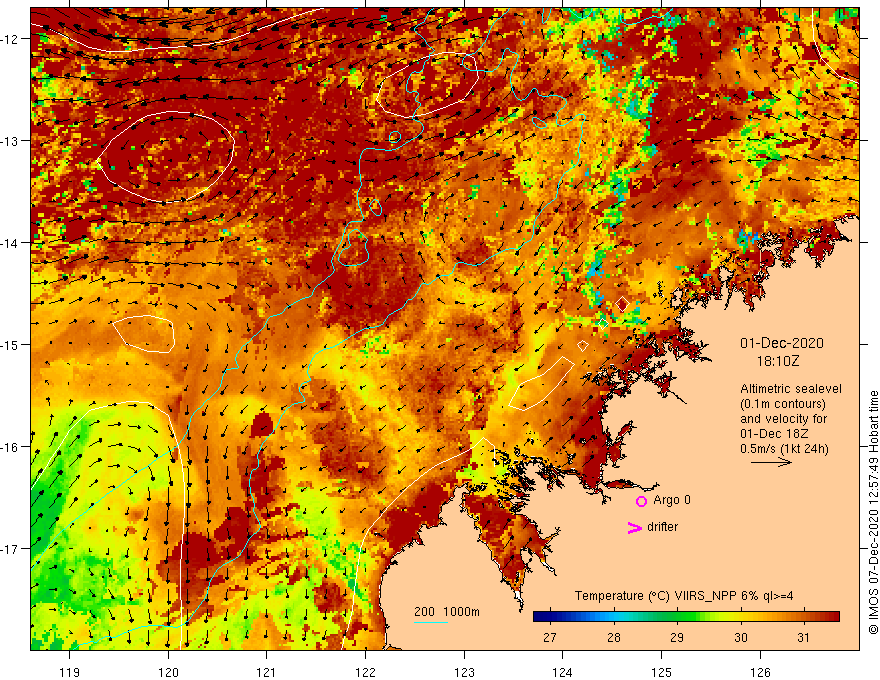Click the 27 value on the temperature scale
The height and width of the screenshot is (680, 880).
pos(550,637)
